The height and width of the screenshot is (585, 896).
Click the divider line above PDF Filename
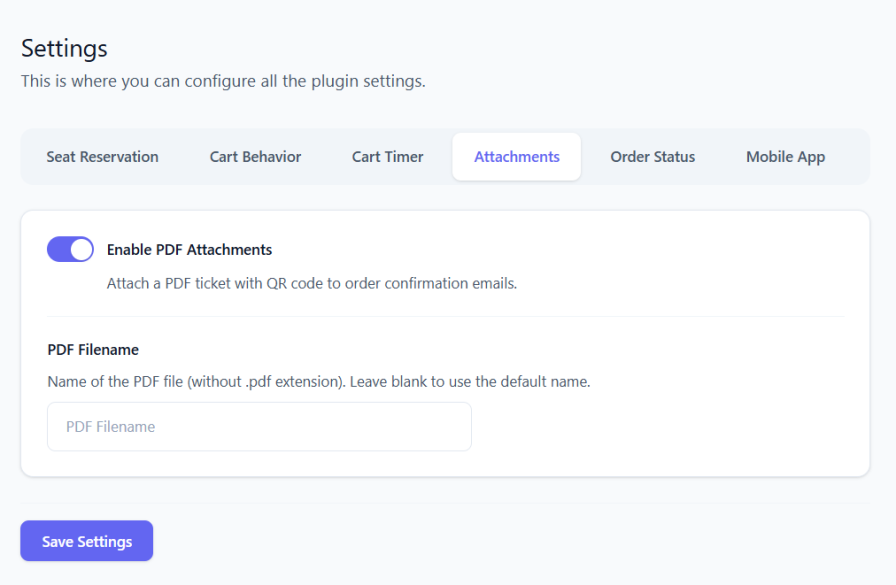(x=445, y=317)
